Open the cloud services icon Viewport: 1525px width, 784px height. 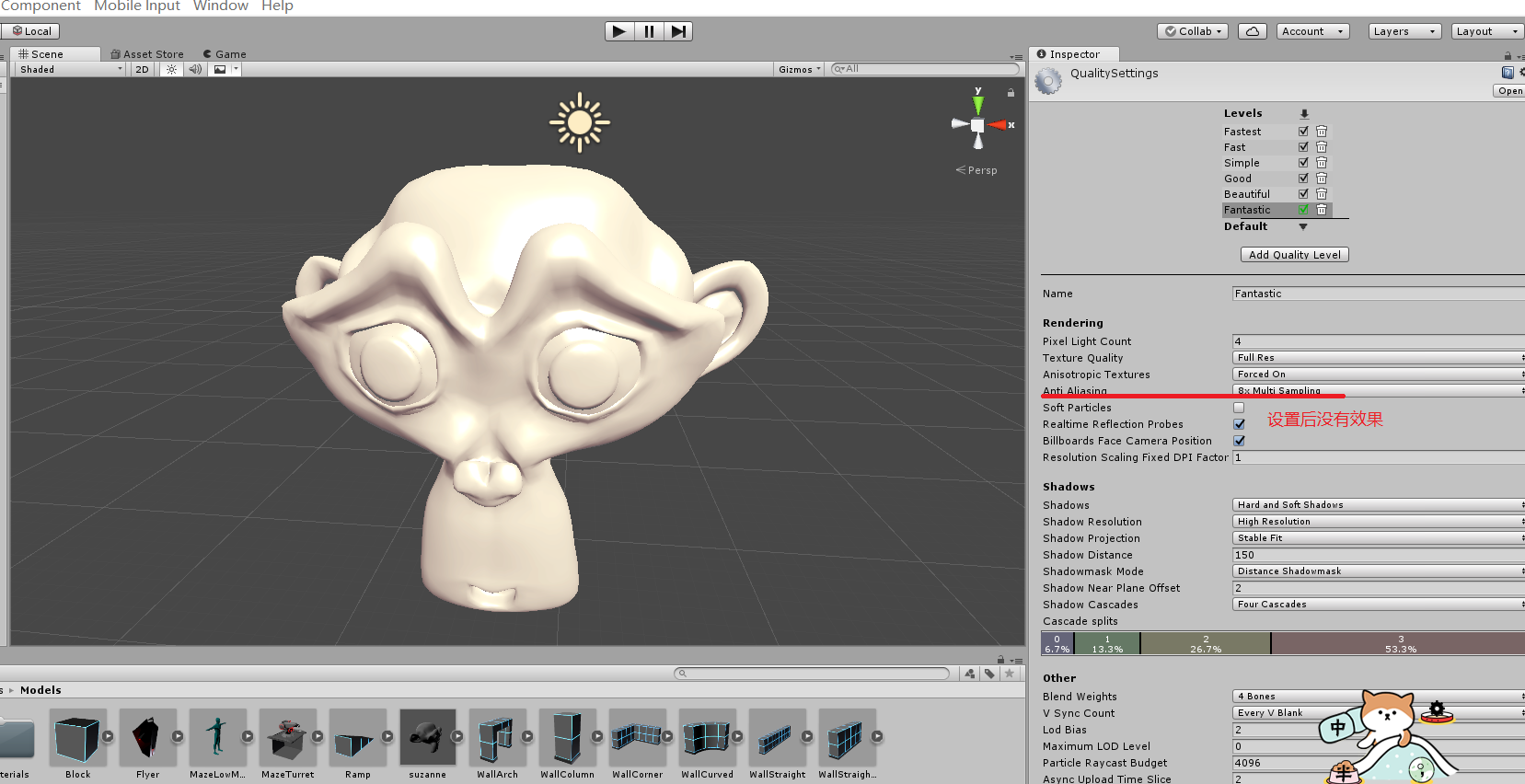pos(1252,31)
